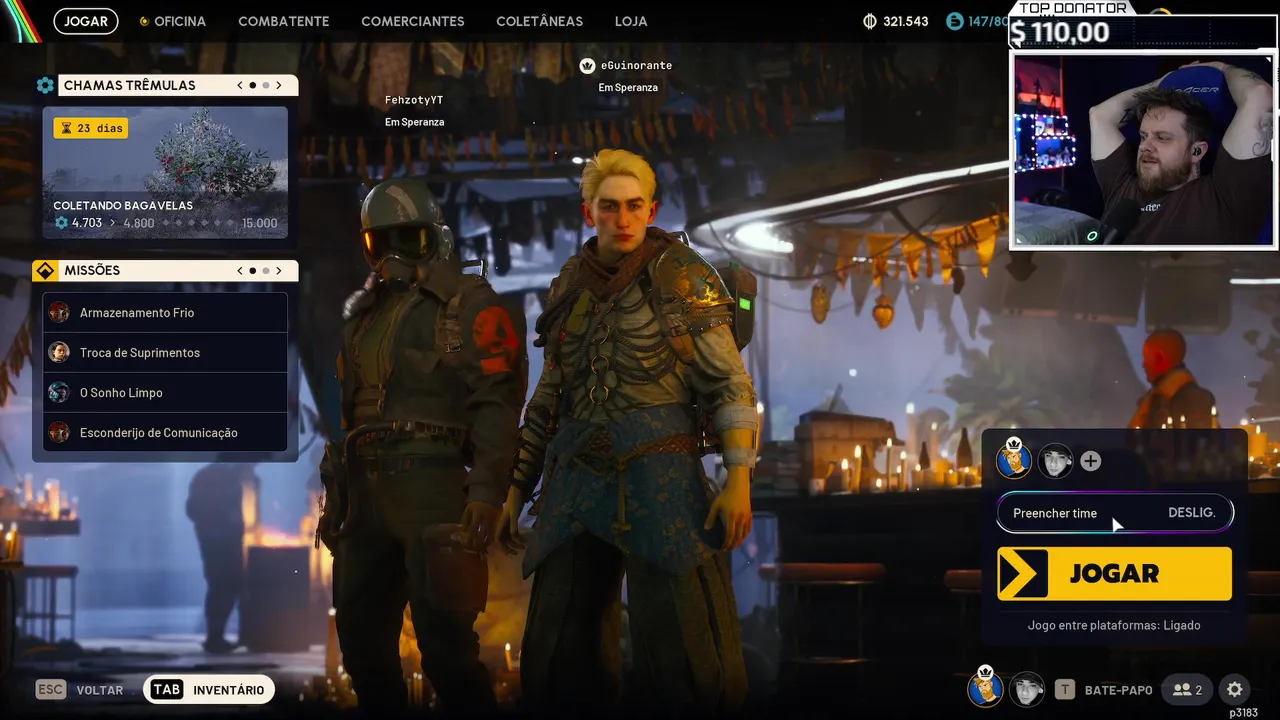The width and height of the screenshot is (1280, 720).
Task: Click VOLTAR to go back
Action: click(x=80, y=690)
